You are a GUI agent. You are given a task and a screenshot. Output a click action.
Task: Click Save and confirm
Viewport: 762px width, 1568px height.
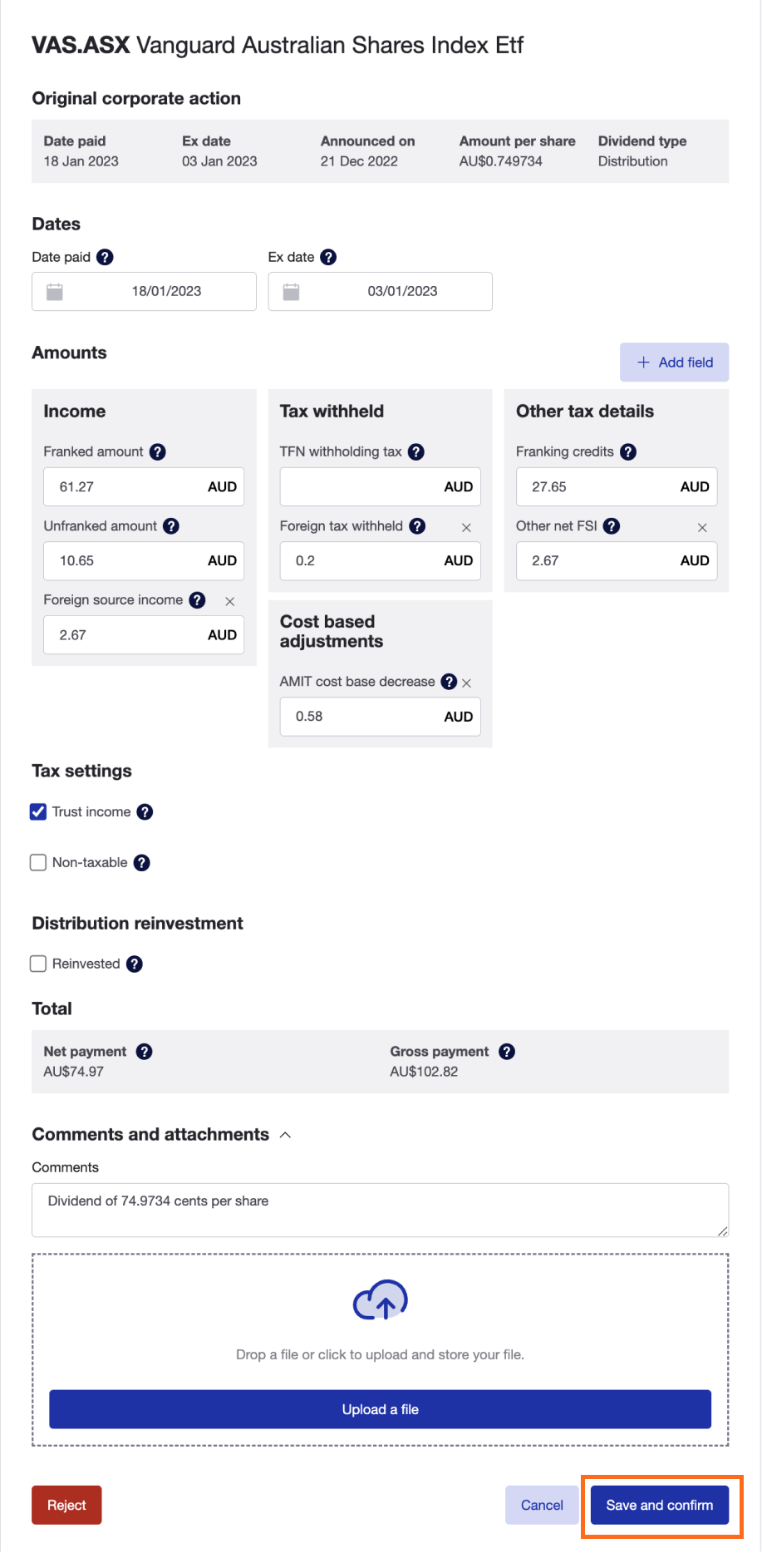(660, 1505)
